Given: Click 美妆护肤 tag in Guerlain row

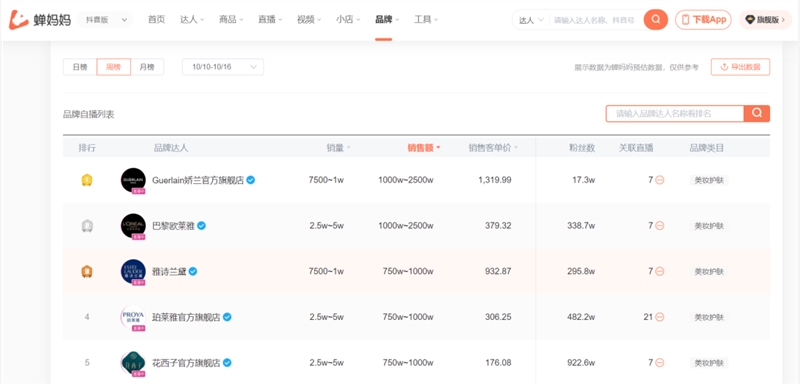Looking at the screenshot, I should click(709, 180).
